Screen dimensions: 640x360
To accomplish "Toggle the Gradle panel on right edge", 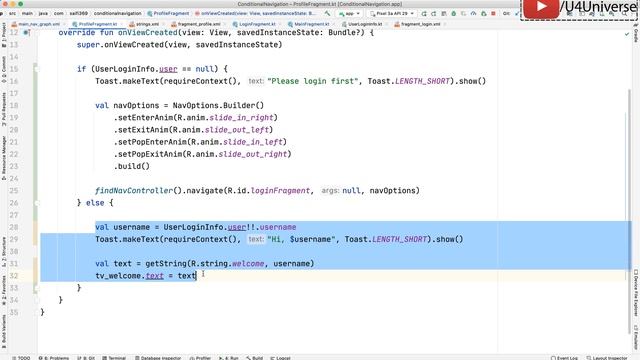I will [636, 33].
